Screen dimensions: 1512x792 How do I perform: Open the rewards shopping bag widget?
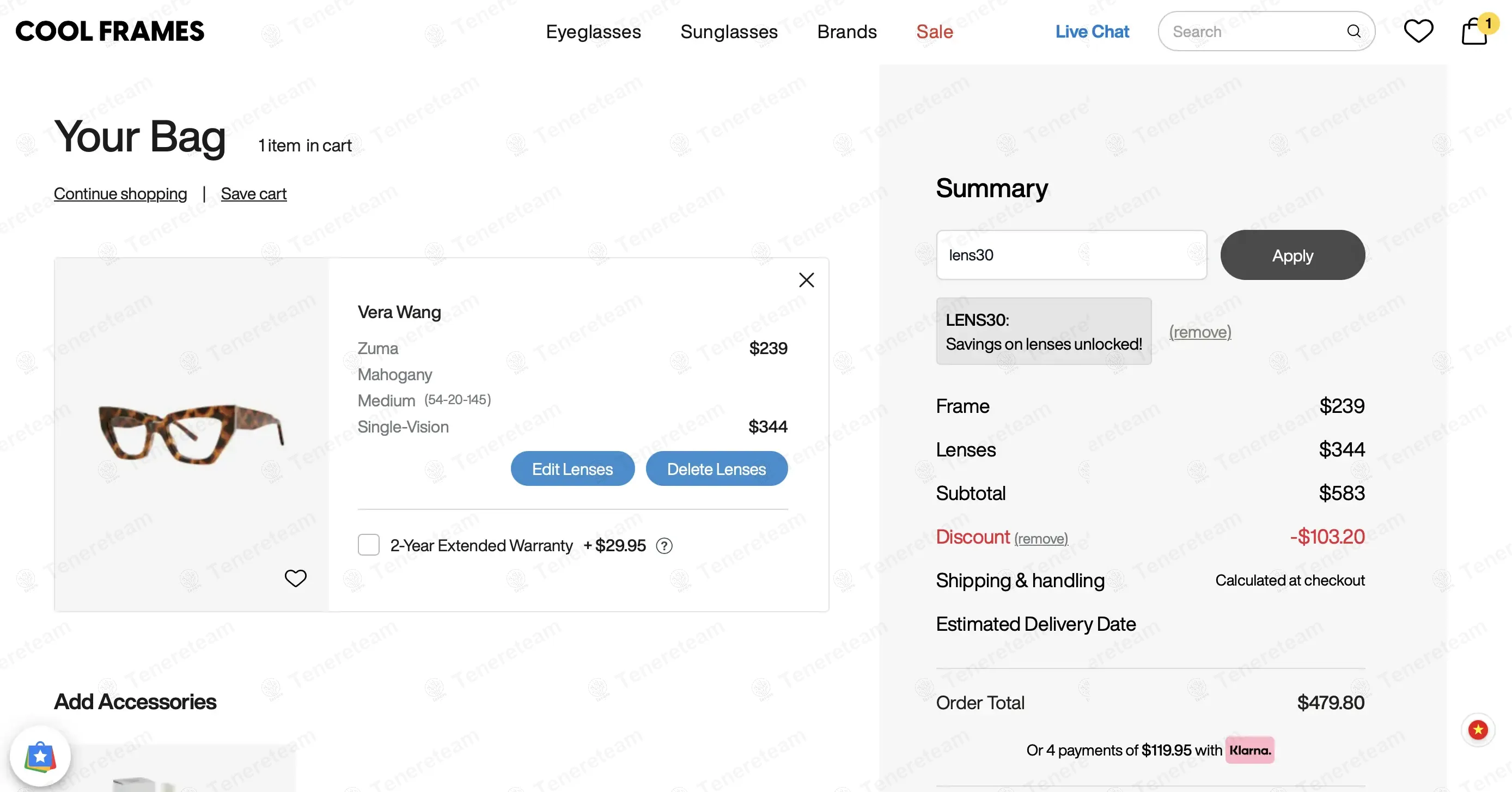[40, 756]
